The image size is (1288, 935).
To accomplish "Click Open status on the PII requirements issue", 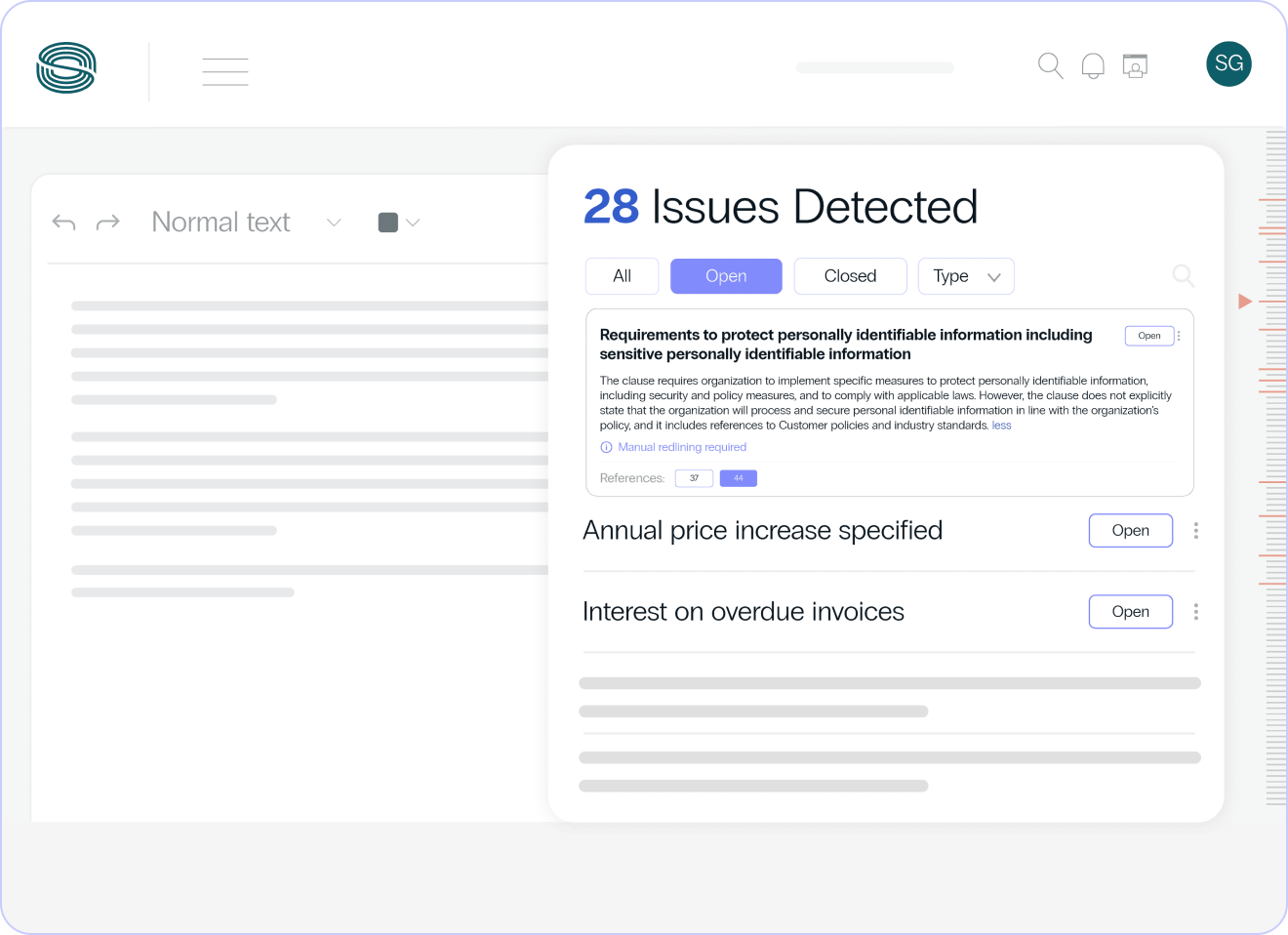I will 1149,336.
